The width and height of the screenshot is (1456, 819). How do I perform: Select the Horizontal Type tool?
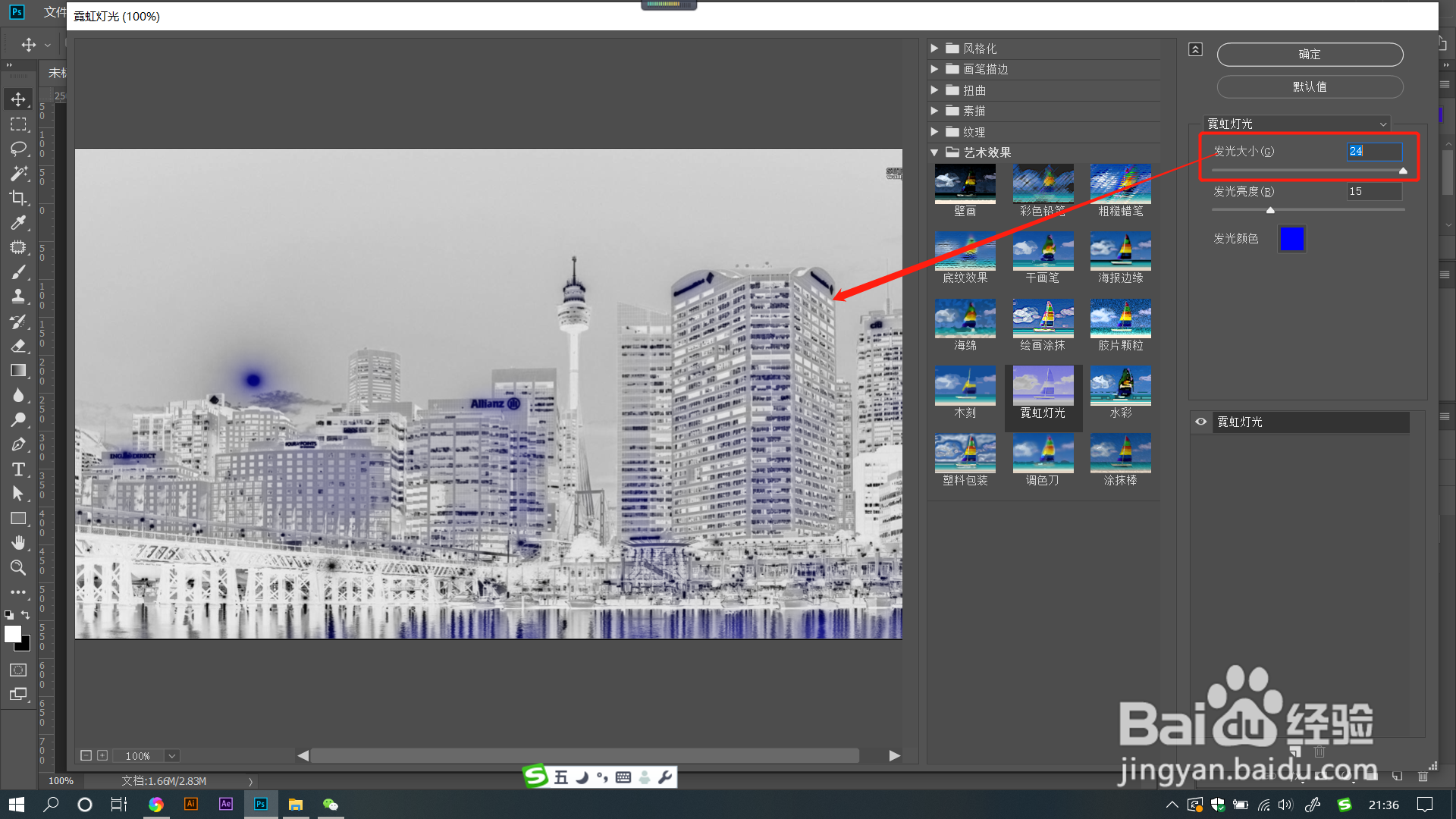pos(18,469)
